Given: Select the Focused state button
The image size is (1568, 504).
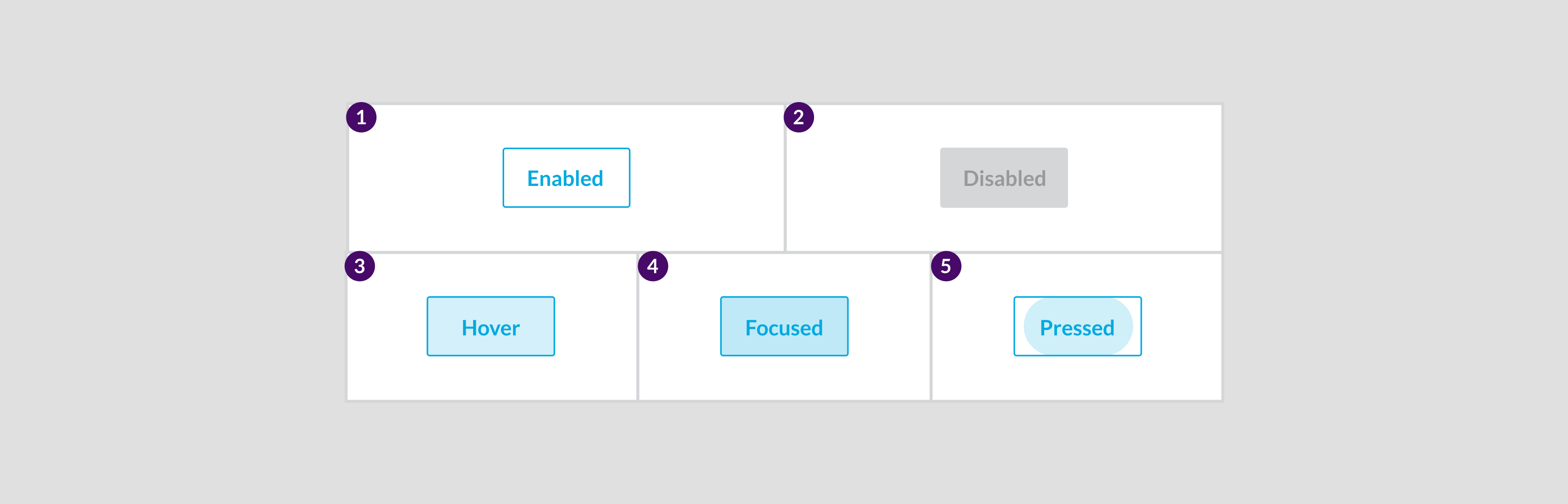Looking at the screenshot, I should 784,327.
